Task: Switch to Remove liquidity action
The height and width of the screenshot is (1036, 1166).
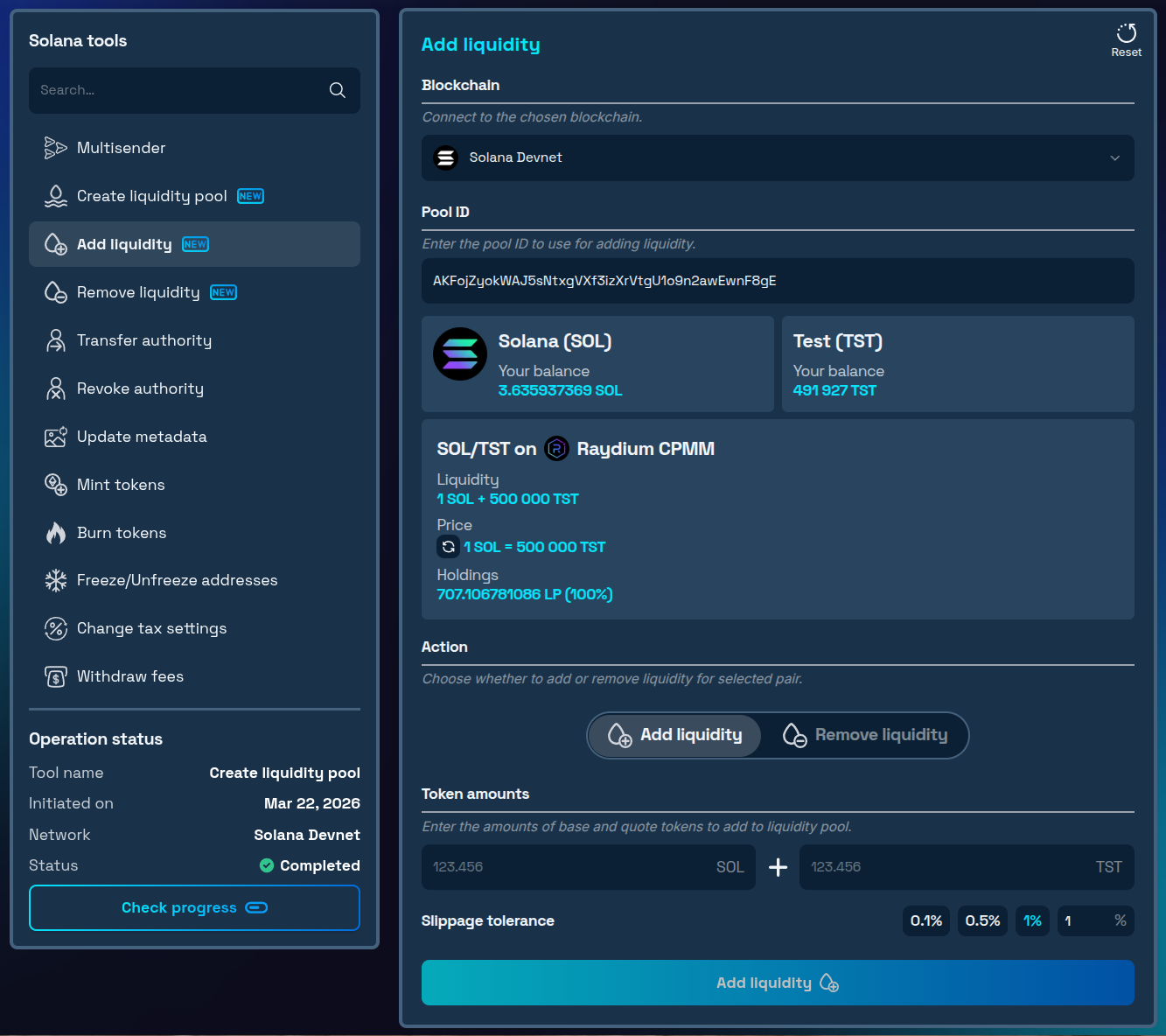Action: (866, 735)
